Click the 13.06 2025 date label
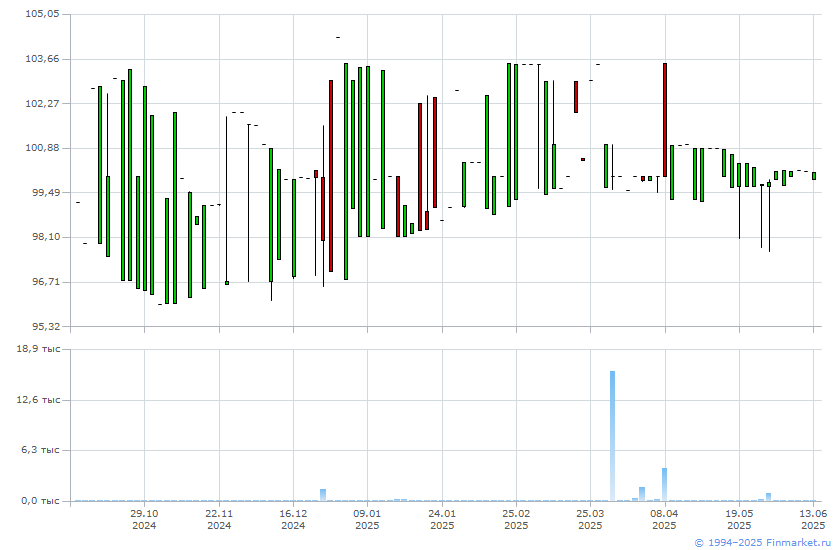 tap(813, 519)
